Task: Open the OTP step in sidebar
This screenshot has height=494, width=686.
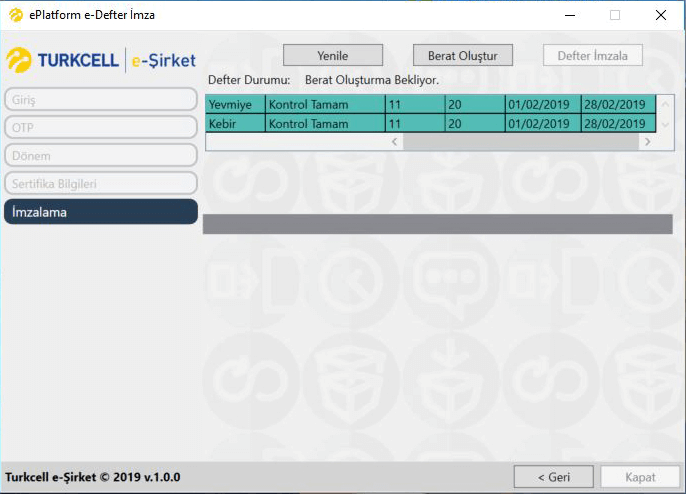Action: [x=101, y=127]
